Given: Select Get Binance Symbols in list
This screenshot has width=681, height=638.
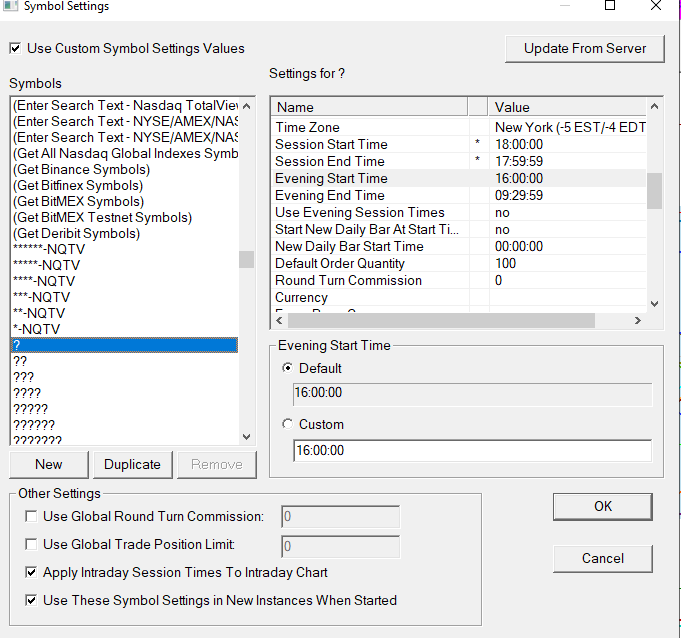Looking at the screenshot, I should [125, 169].
